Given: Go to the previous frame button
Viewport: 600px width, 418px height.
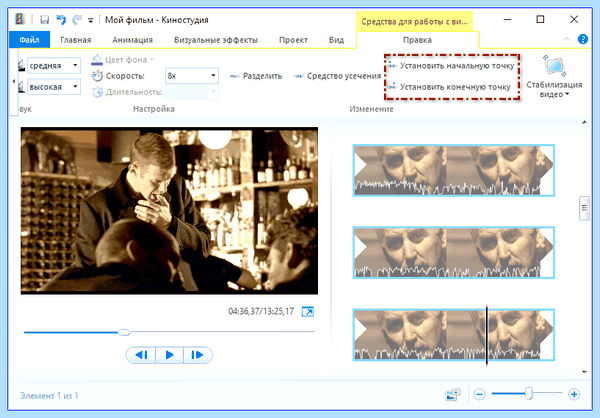Looking at the screenshot, I should pos(141,355).
